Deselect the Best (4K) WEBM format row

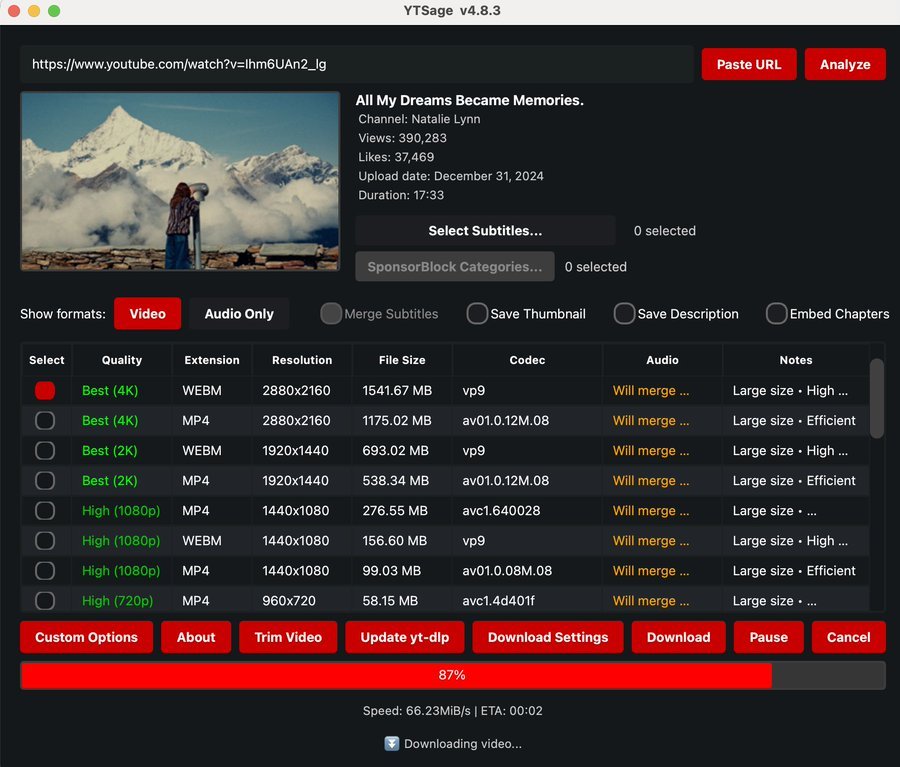tap(45, 390)
